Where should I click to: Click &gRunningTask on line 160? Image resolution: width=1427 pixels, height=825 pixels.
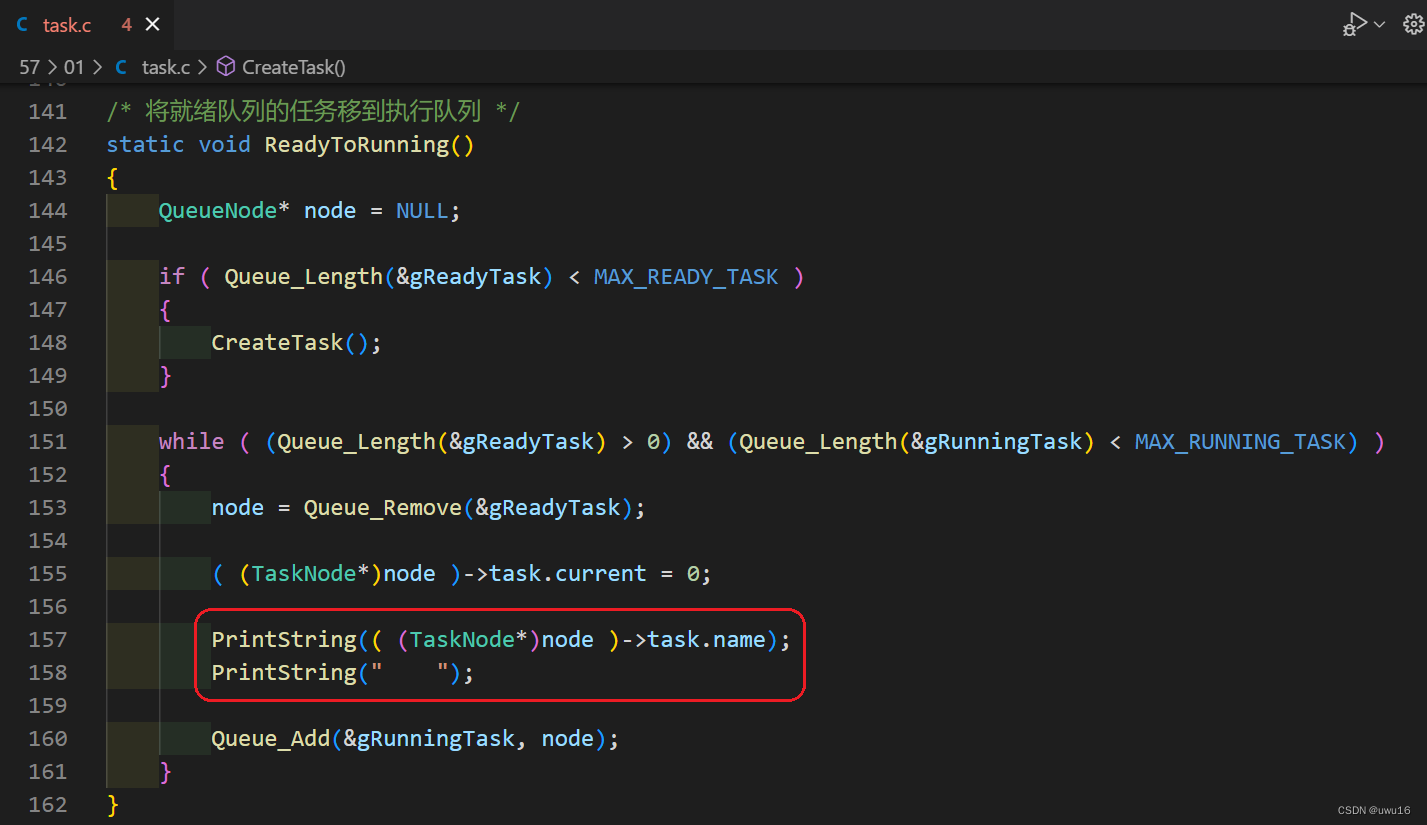tap(429, 738)
